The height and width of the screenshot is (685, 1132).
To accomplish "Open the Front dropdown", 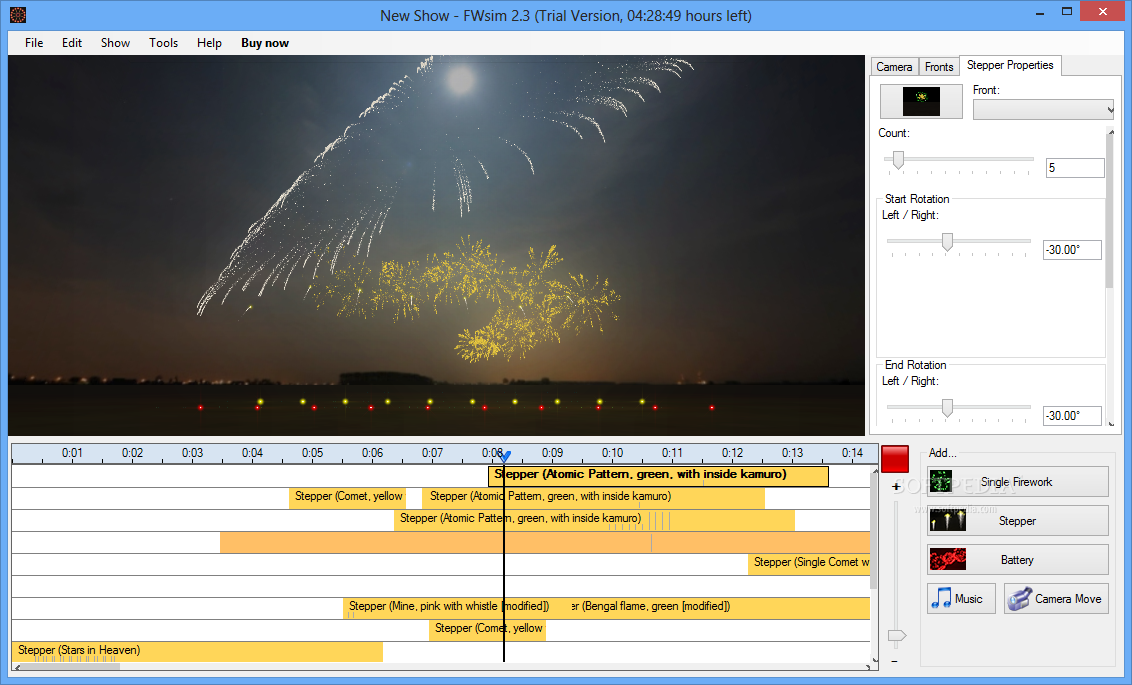I will click(1043, 110).
